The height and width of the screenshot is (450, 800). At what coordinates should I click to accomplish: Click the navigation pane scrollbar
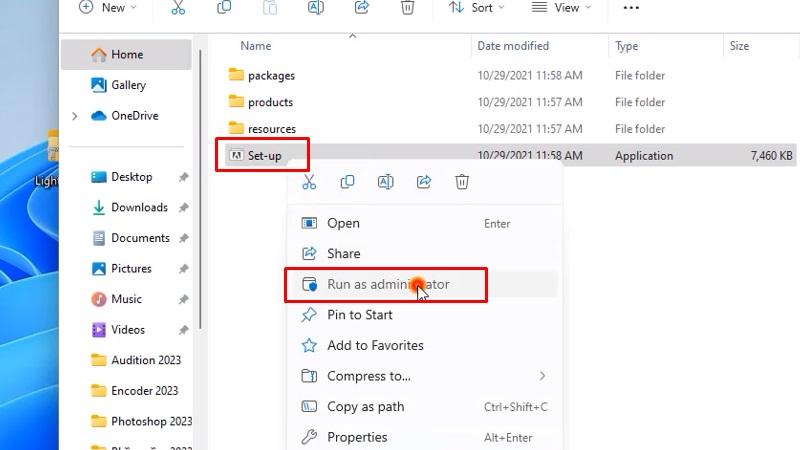click(200, 189)
